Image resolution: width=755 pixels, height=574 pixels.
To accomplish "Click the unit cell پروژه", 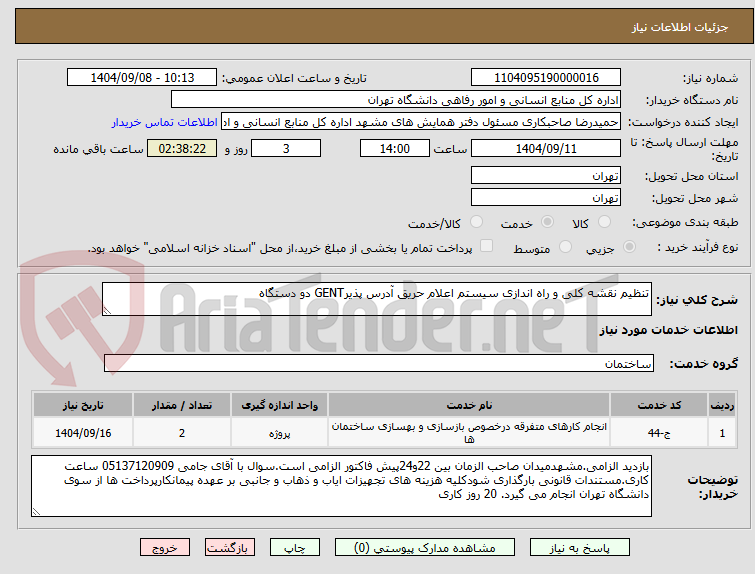I will 280,433.
